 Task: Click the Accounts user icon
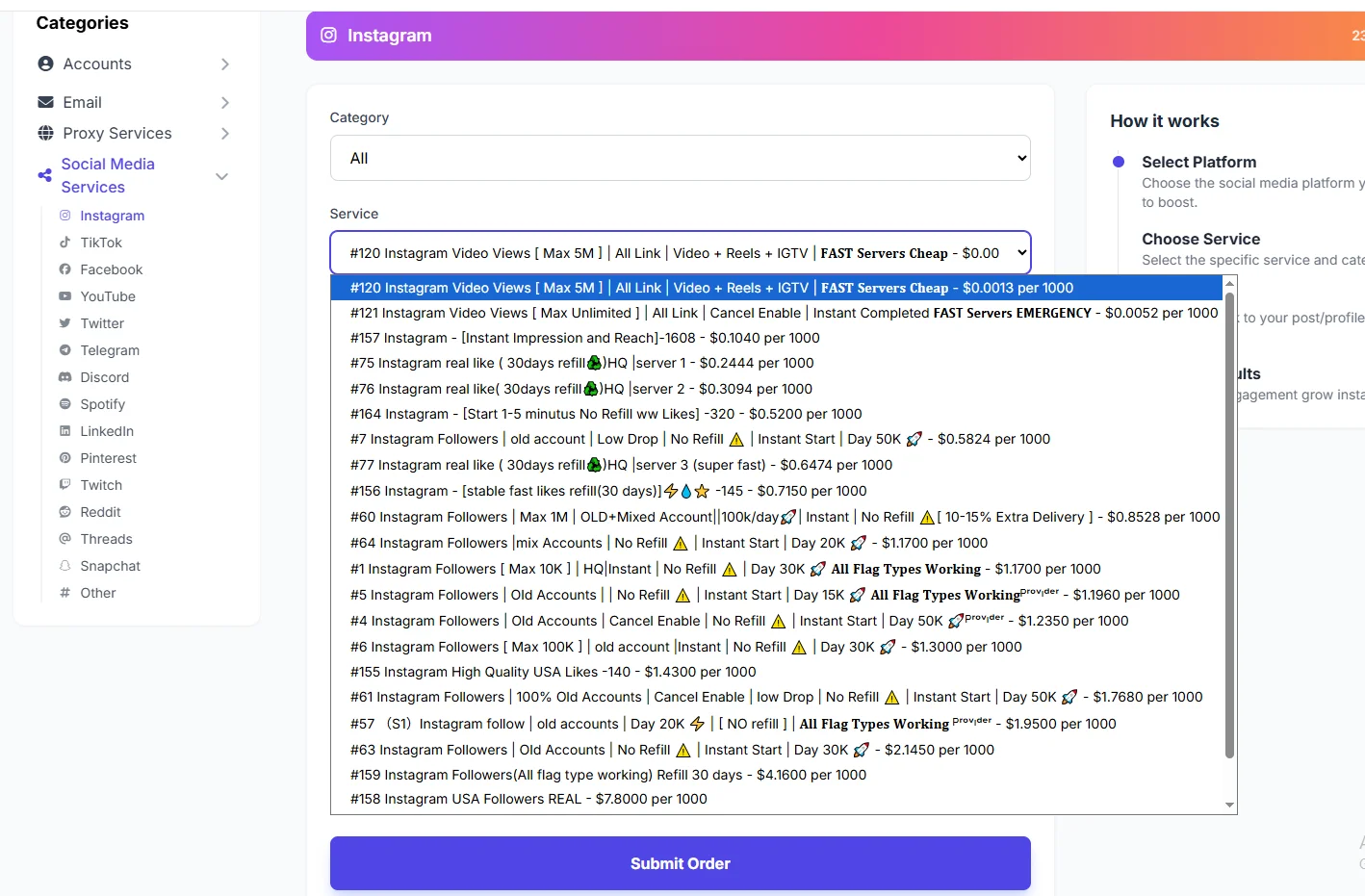45,64
